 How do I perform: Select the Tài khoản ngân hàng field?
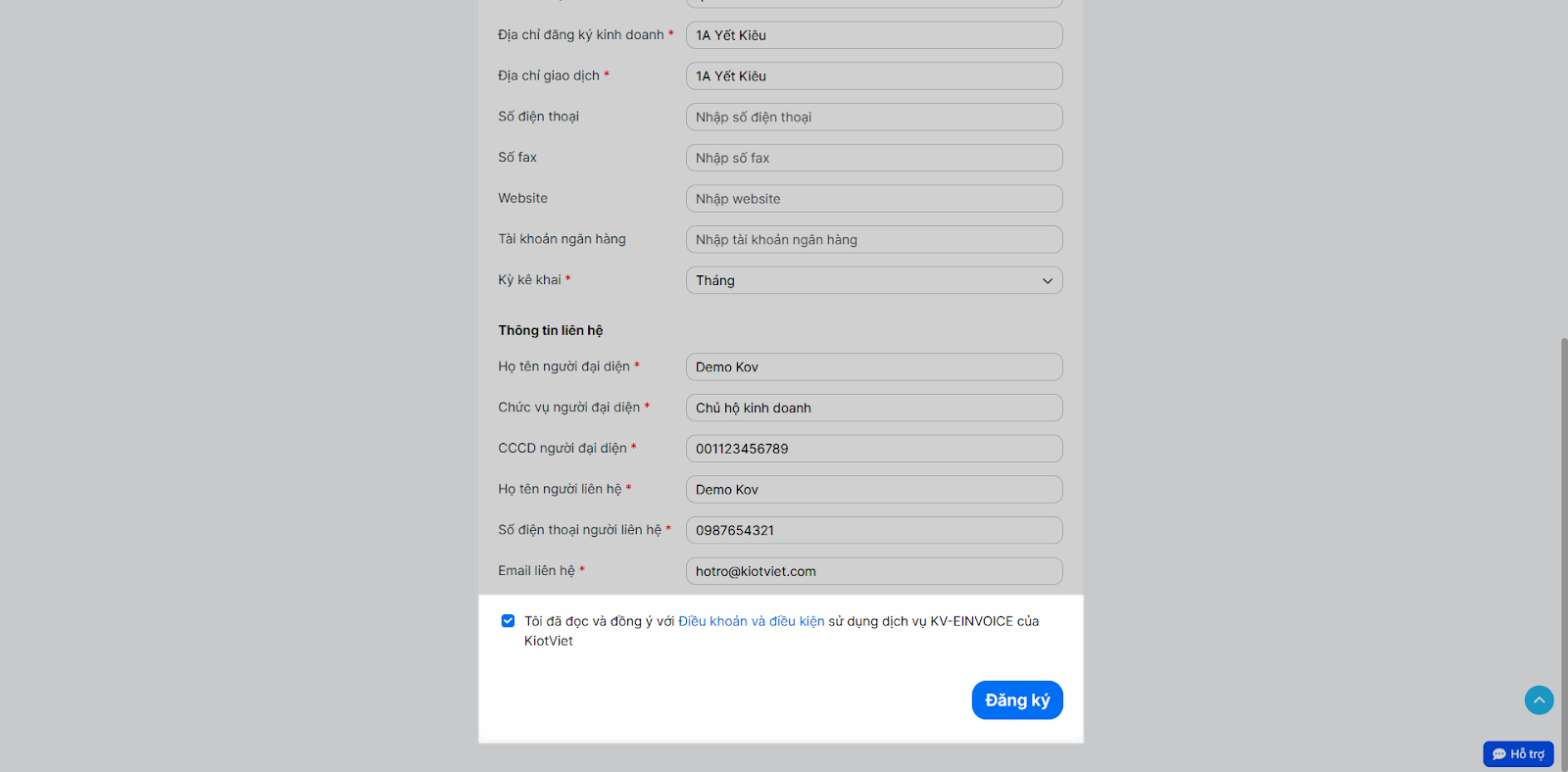(873, 240)
